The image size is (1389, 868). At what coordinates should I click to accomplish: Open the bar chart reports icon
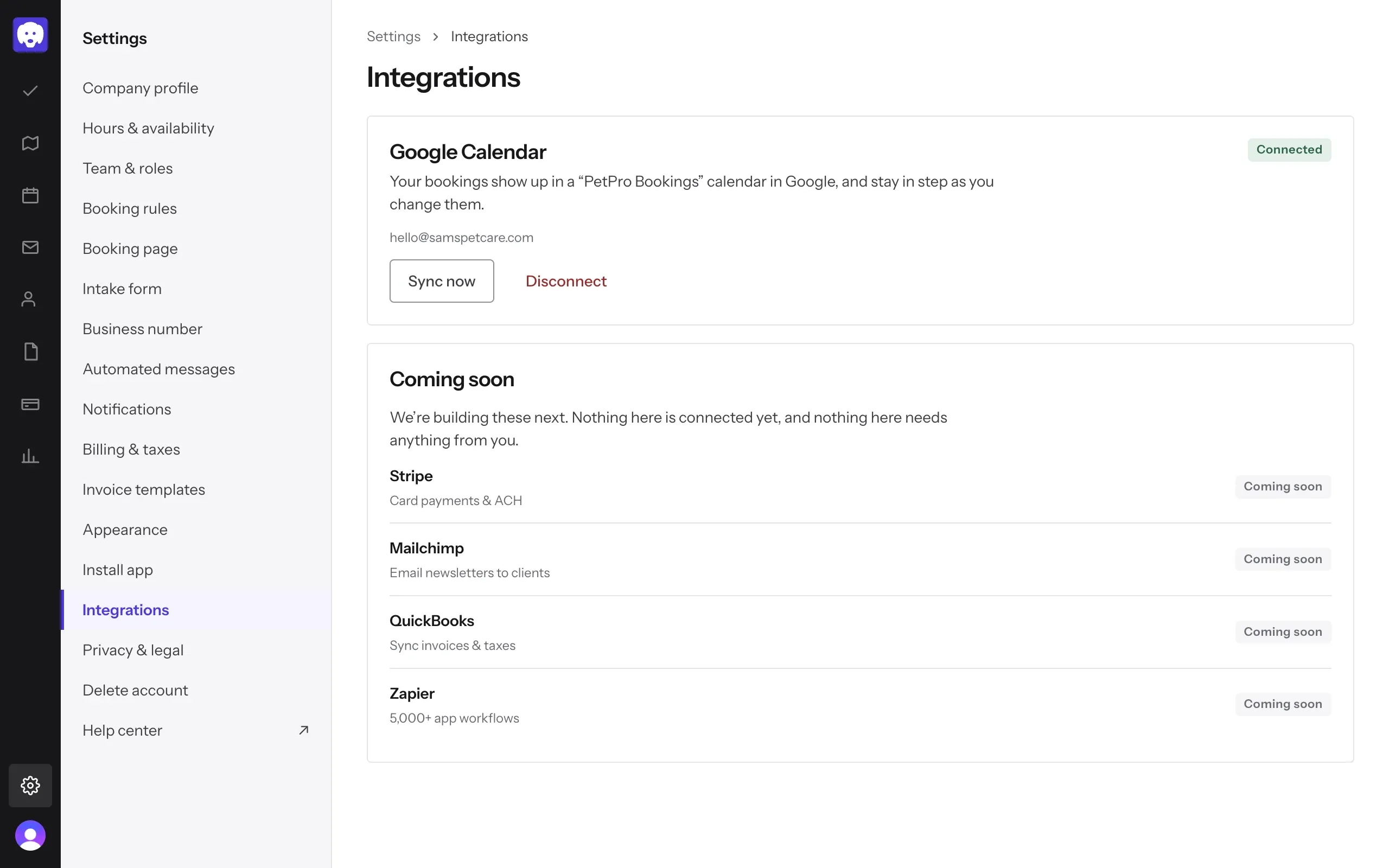click(30, 456)
